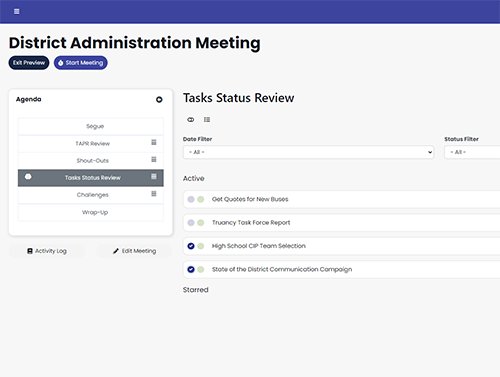500x377 pixels.
Task: Click the white circle icon on Tasks Status Review row
Action: click(x=28, y=176)
